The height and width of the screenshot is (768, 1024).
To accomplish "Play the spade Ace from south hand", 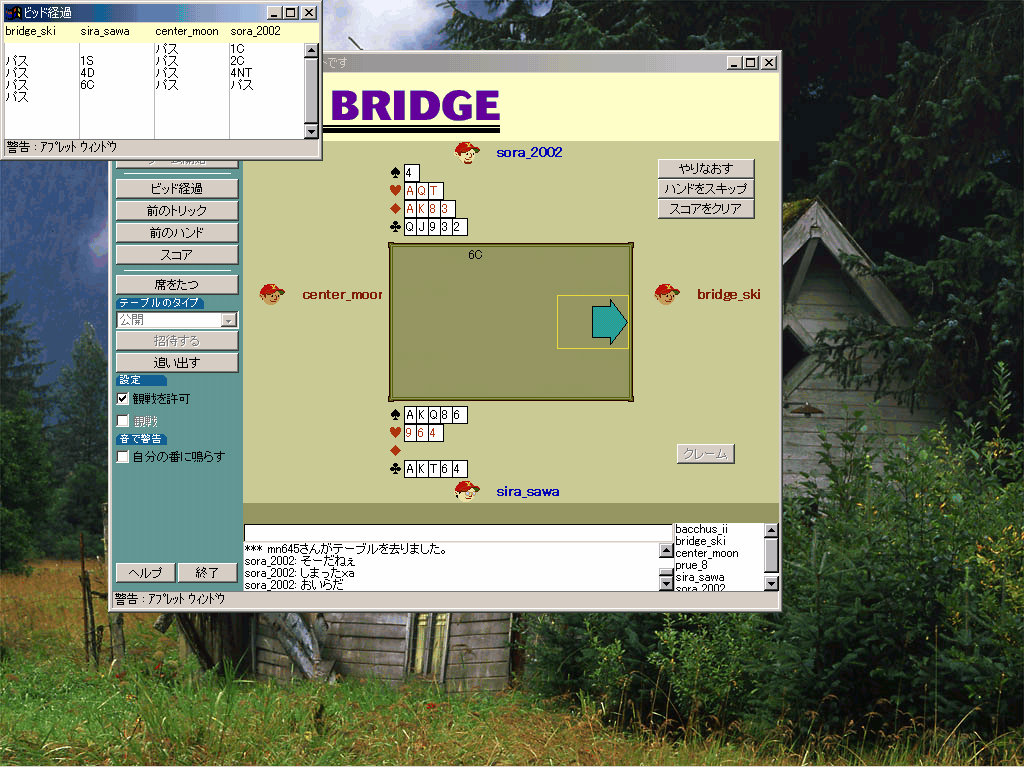I will pos(409,415).
